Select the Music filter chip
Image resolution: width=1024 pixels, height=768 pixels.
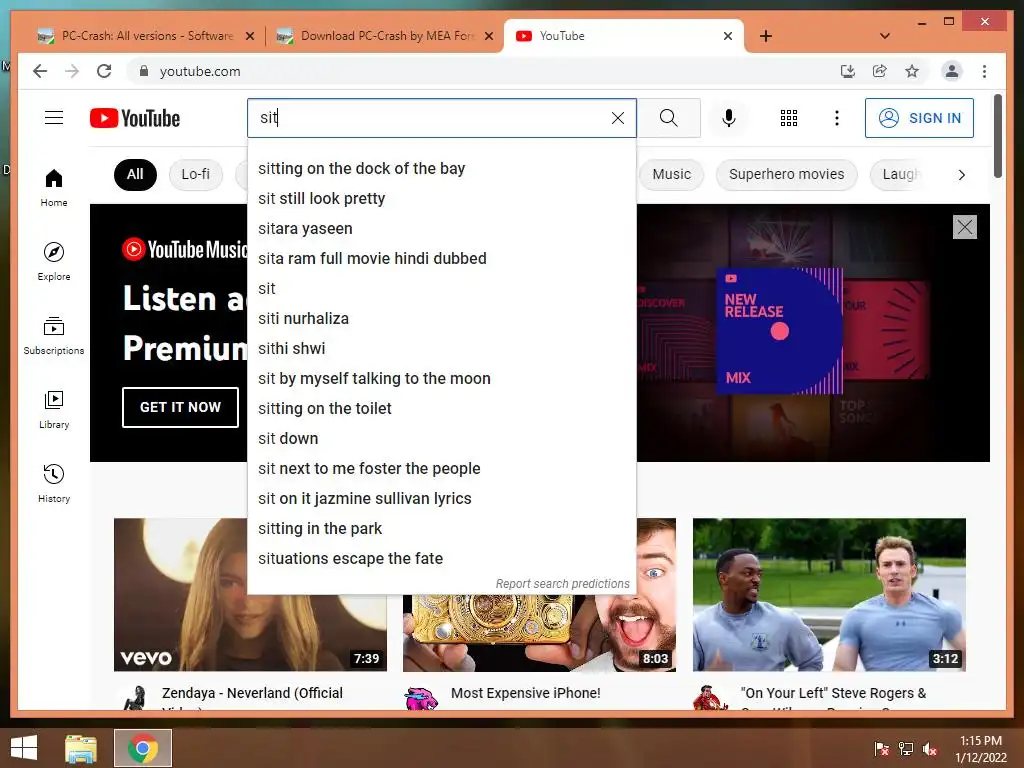(671, 174)
